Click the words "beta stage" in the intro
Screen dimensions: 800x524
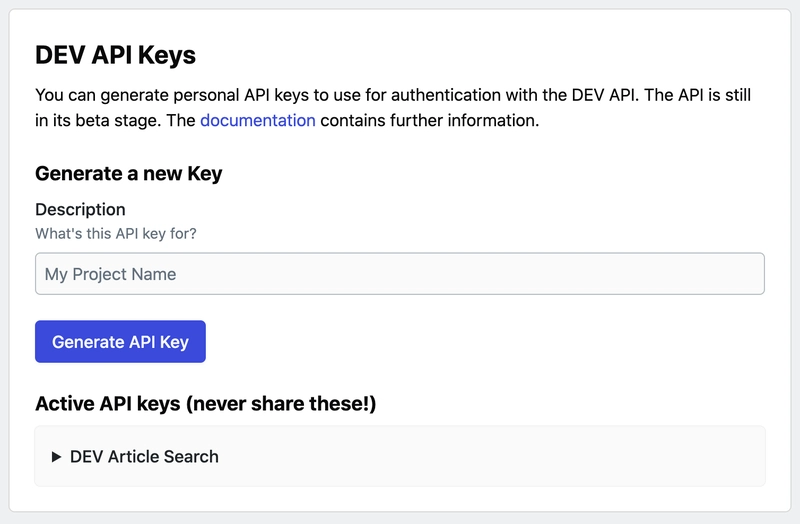[x=106, y=121]
